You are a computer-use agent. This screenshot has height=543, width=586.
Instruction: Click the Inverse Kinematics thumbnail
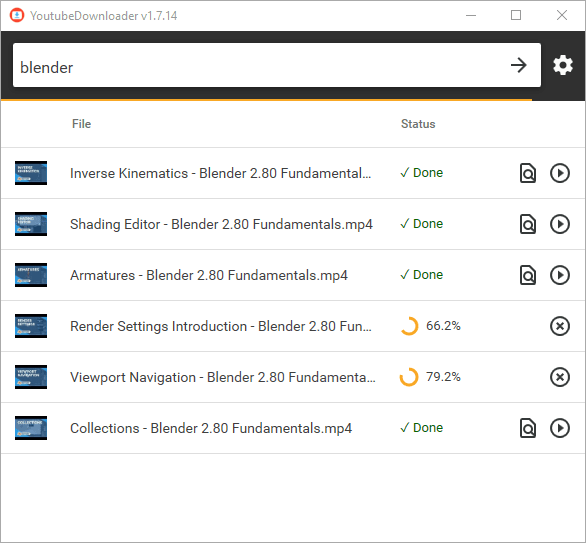[31, 173]
